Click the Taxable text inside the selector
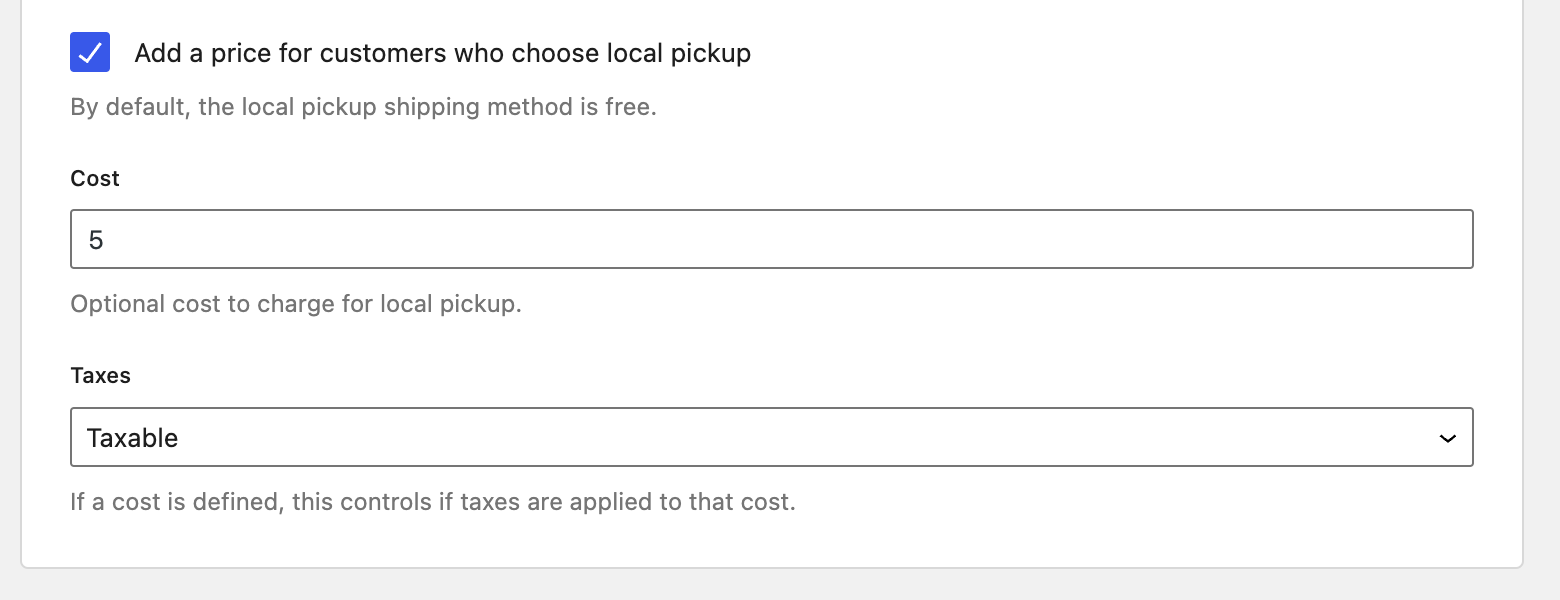The height and width of the screenshot is (600, 1560). click(133, 437)
